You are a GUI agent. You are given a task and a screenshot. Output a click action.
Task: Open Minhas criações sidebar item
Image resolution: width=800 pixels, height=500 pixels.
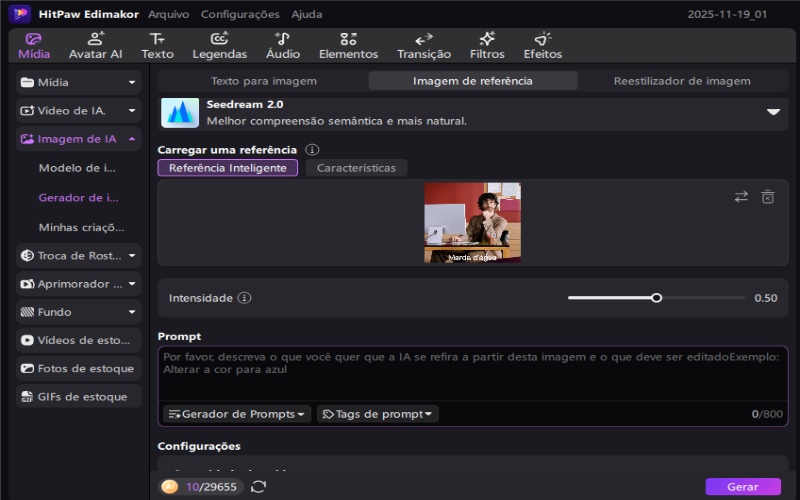(81, 227)
